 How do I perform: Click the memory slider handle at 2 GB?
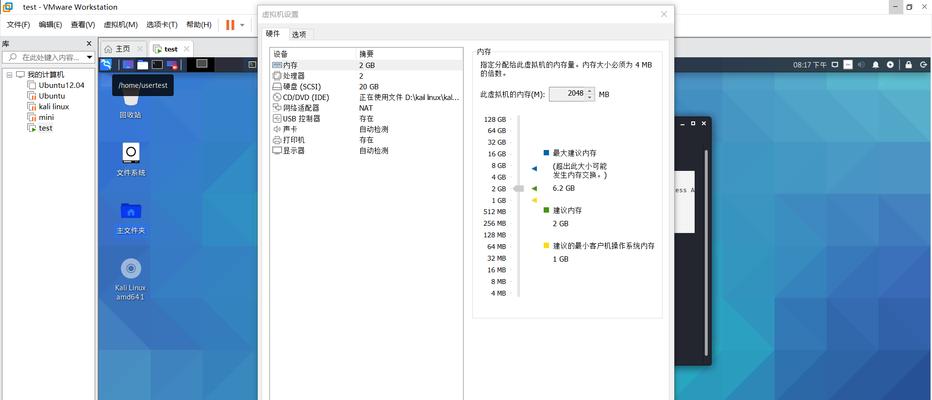point(518,188)
